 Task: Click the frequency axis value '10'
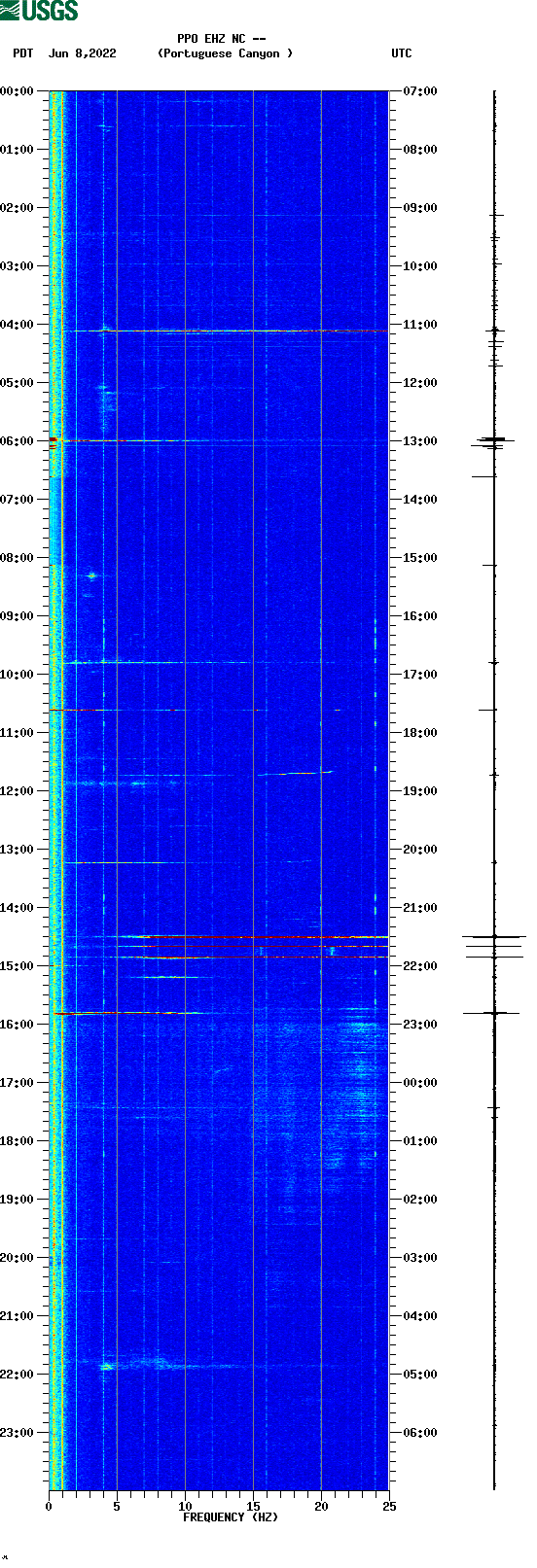[x=185, y=1507]
